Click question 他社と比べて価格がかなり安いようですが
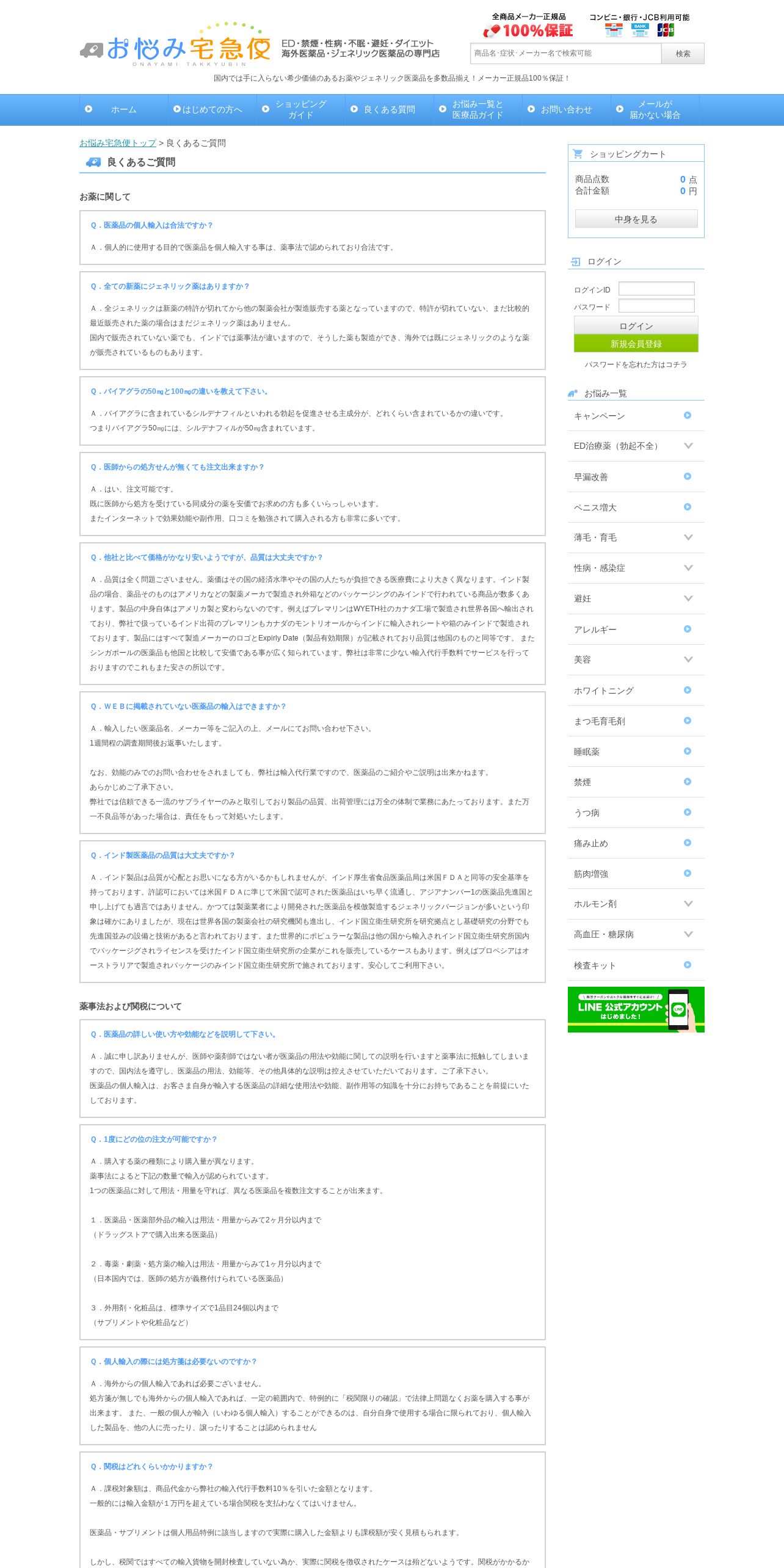 (x=206, y=557)
